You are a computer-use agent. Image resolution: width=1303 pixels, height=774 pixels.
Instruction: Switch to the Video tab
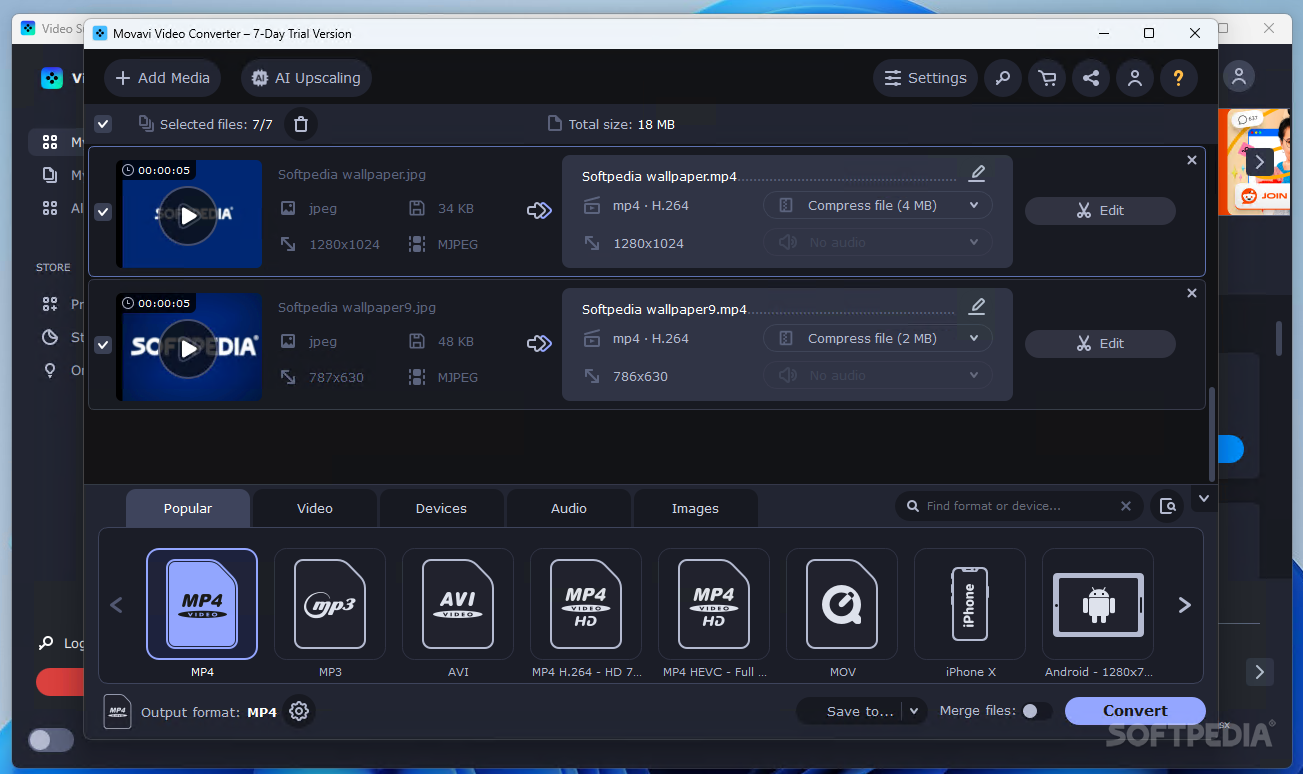pos(315,508)
